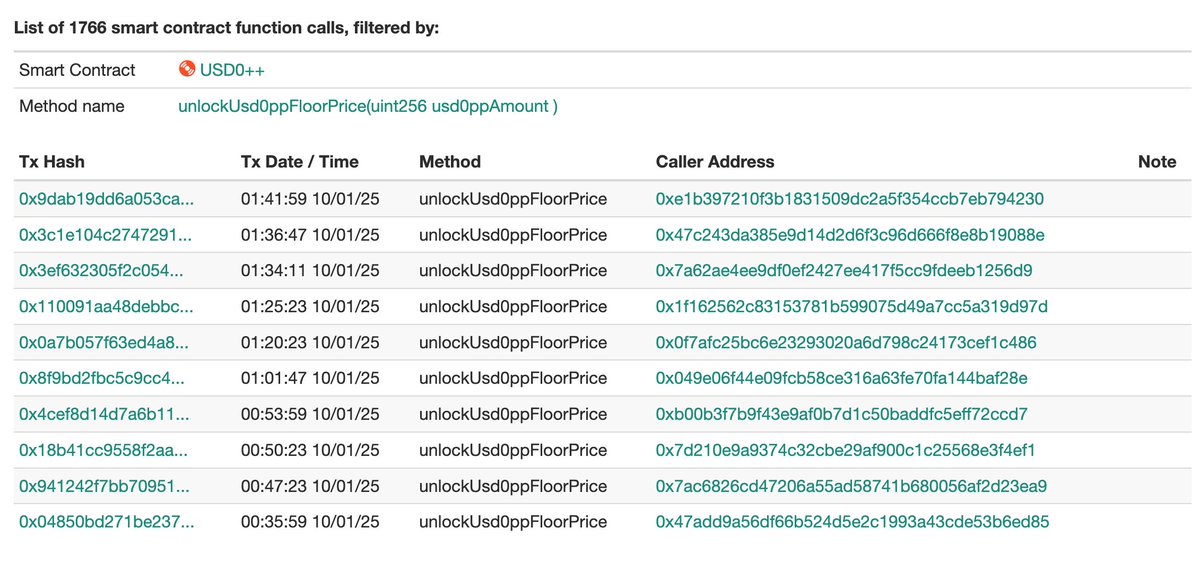The width and height of the screenshot is (1200, 563).
Task: Open caller address 0x049e06f44e09fcb58ce316a63fe70fa144baf28e
Action: [x=842, y=378]
